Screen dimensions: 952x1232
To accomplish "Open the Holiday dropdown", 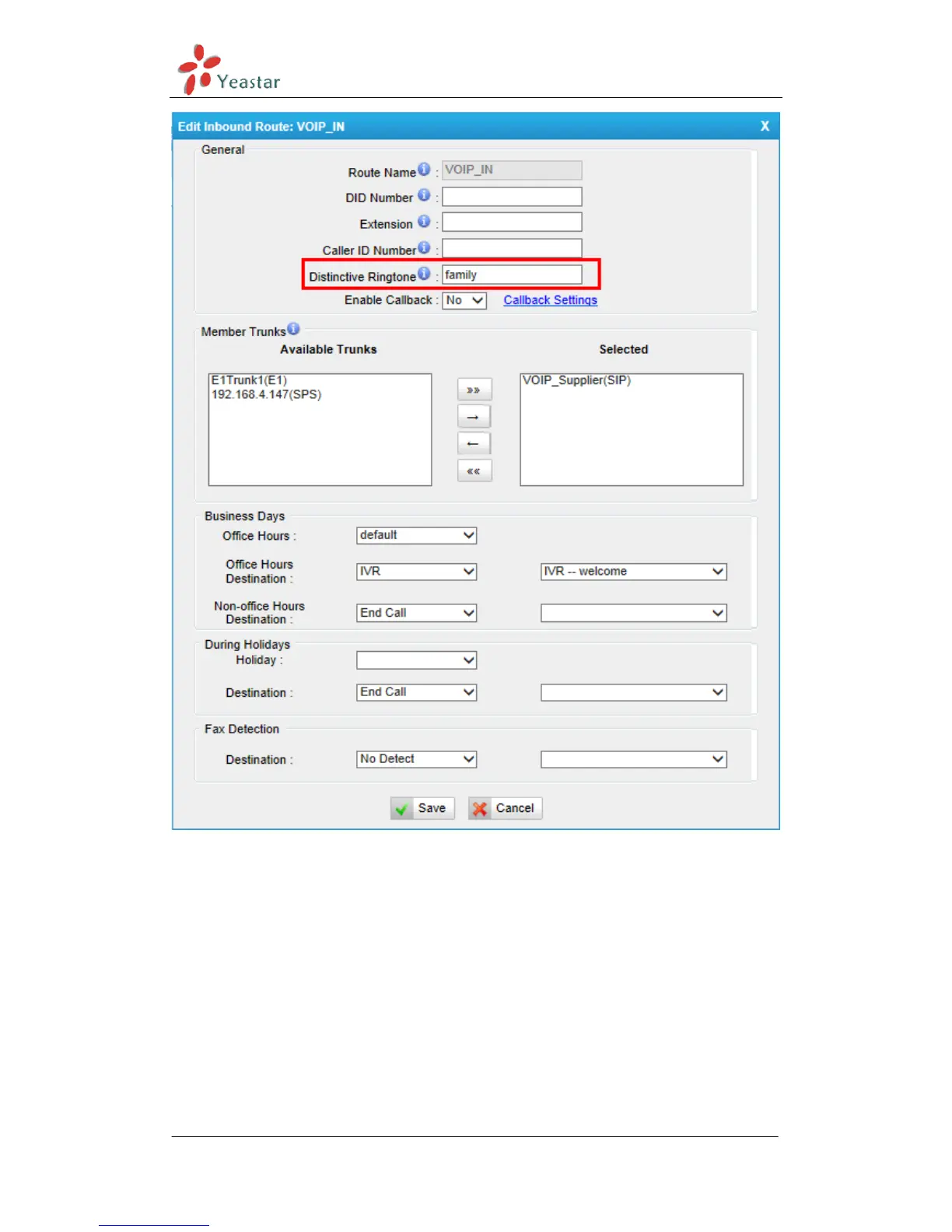I will 417,660.
